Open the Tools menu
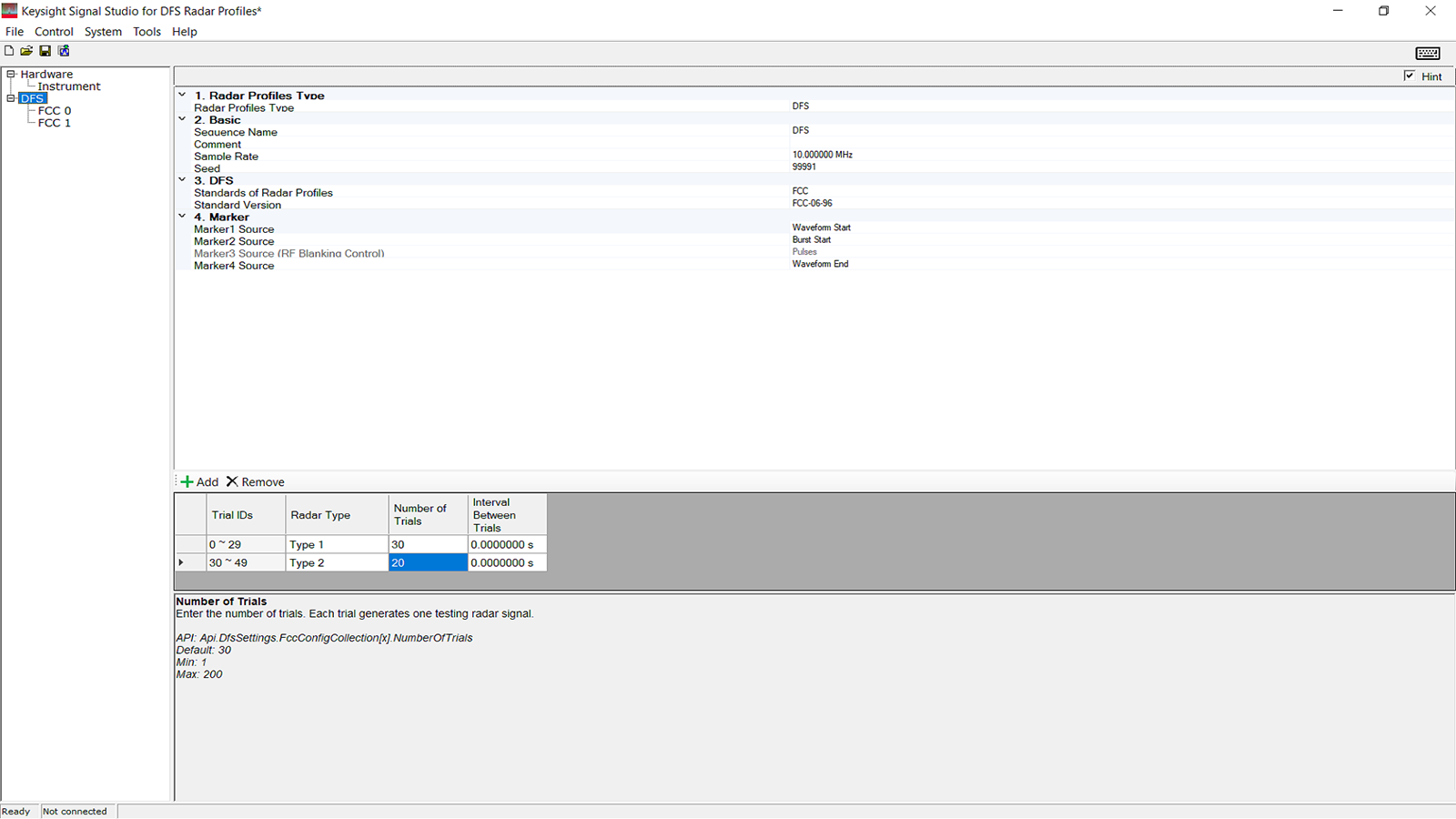Image resolution: width=1456 pixels, height=819 pixels. [147, 32]
